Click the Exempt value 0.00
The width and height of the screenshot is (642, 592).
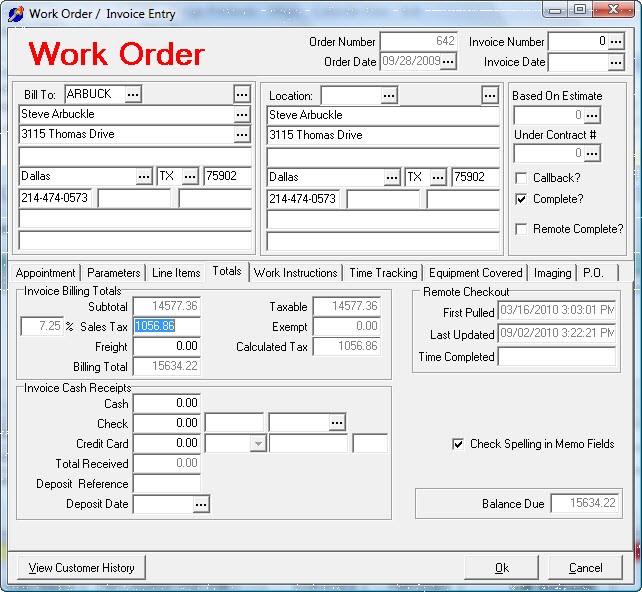[x=347, y=326]
